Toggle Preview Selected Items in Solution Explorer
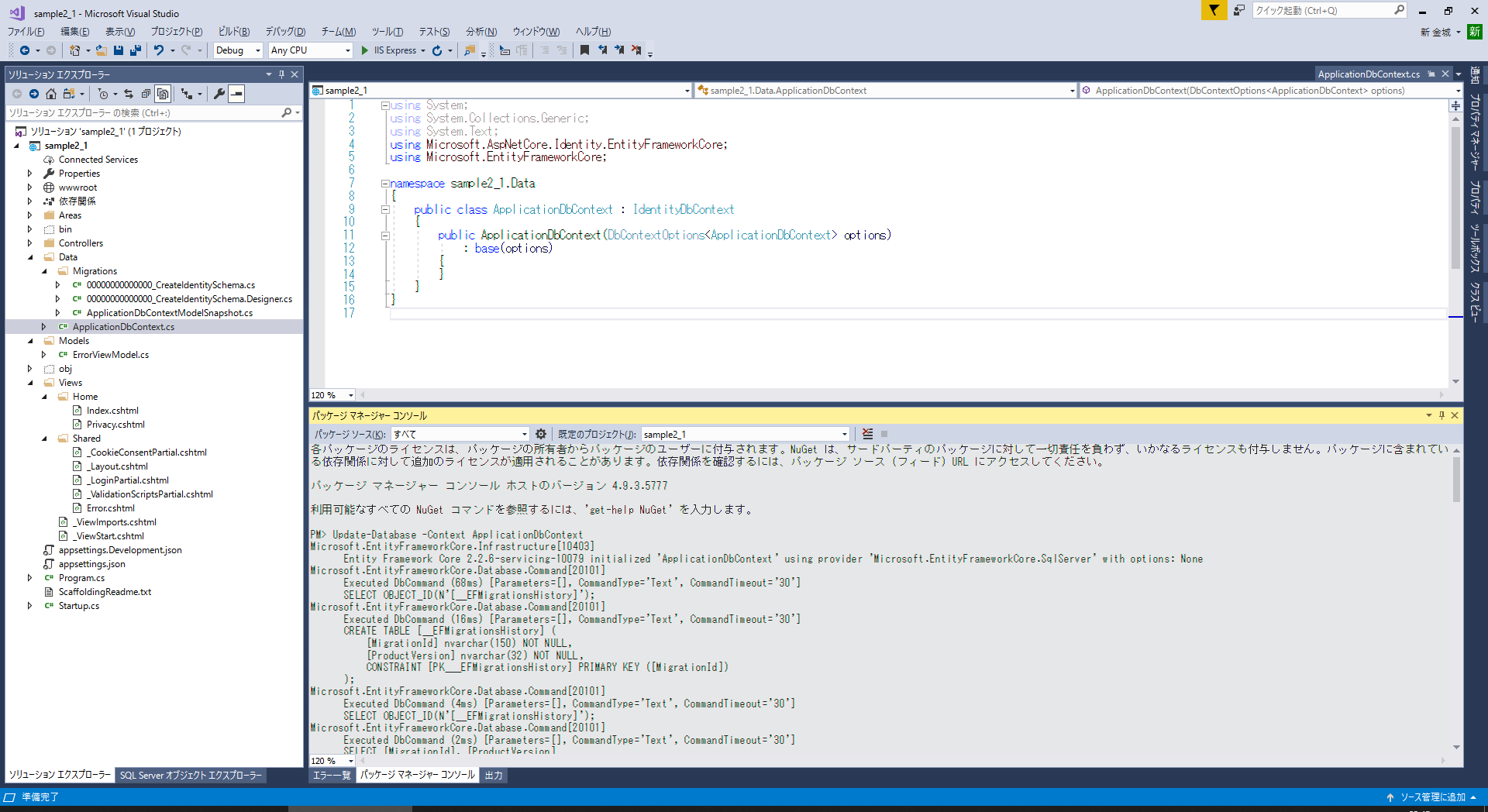 click(x=237, y=94)
